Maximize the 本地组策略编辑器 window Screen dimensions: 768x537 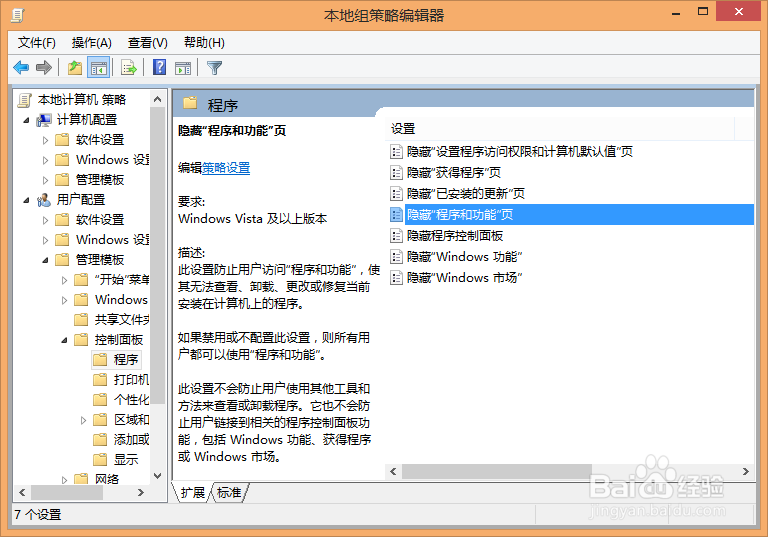(702, 12)
